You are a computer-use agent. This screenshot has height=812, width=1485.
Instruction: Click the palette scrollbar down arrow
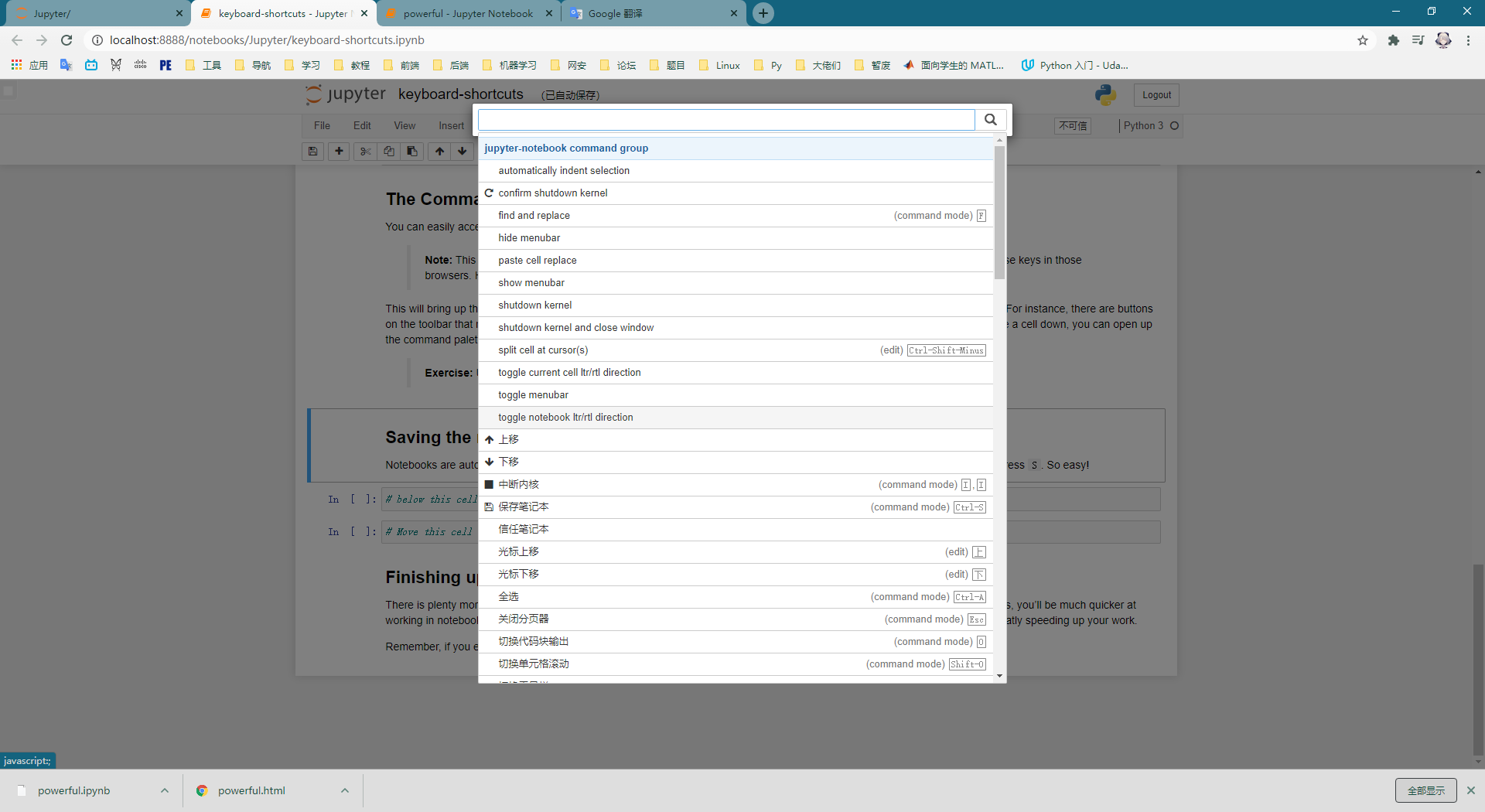[x=999, y=676]
